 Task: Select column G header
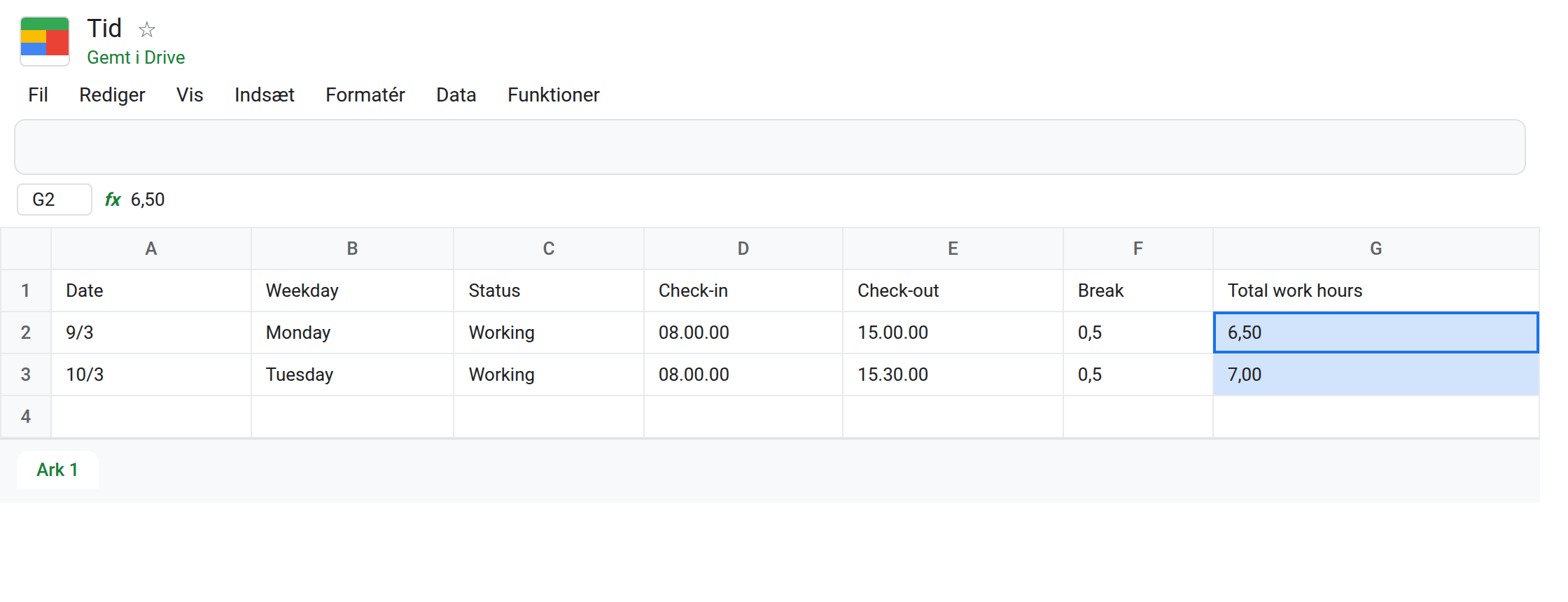1376,248
